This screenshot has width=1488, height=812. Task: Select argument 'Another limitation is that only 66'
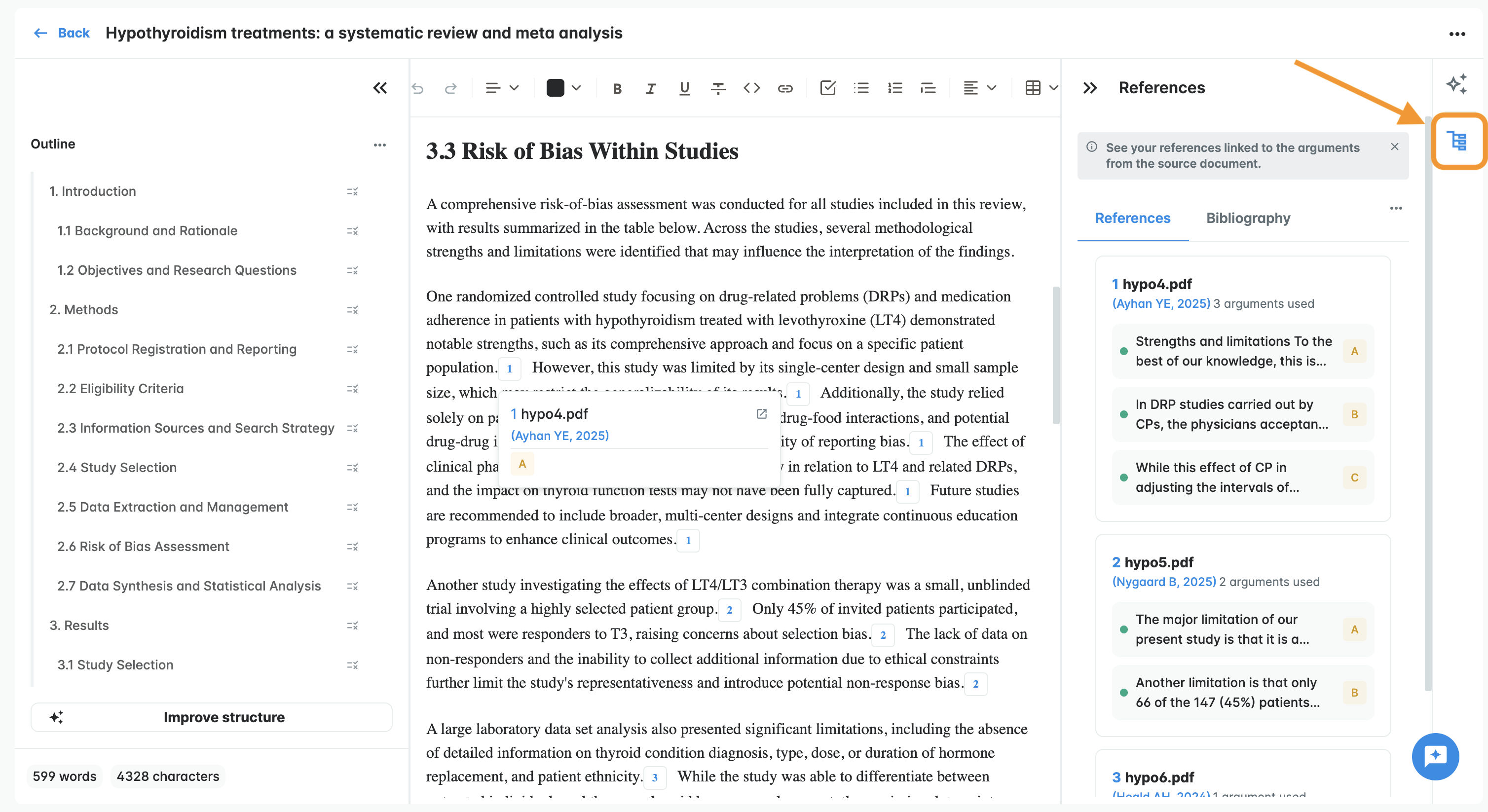[x=1242, y=693]
